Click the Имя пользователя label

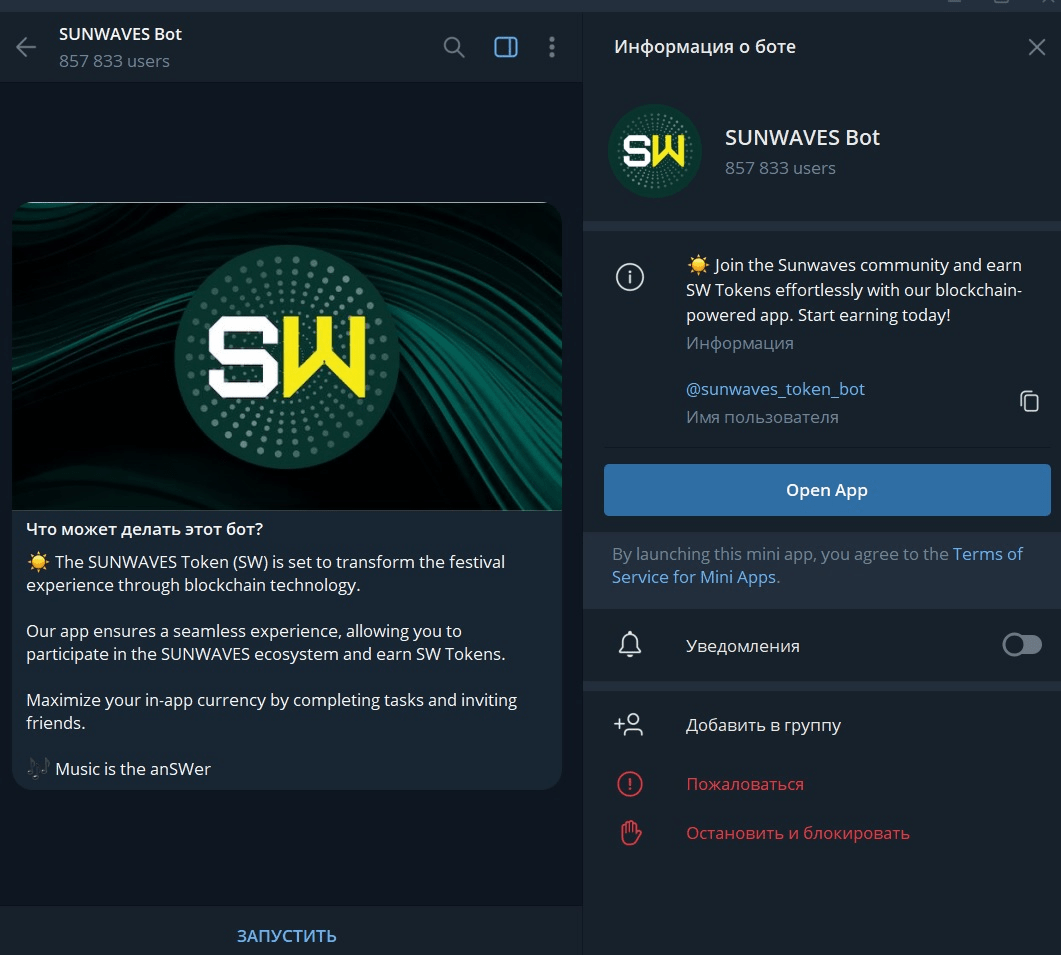[762, 418]
